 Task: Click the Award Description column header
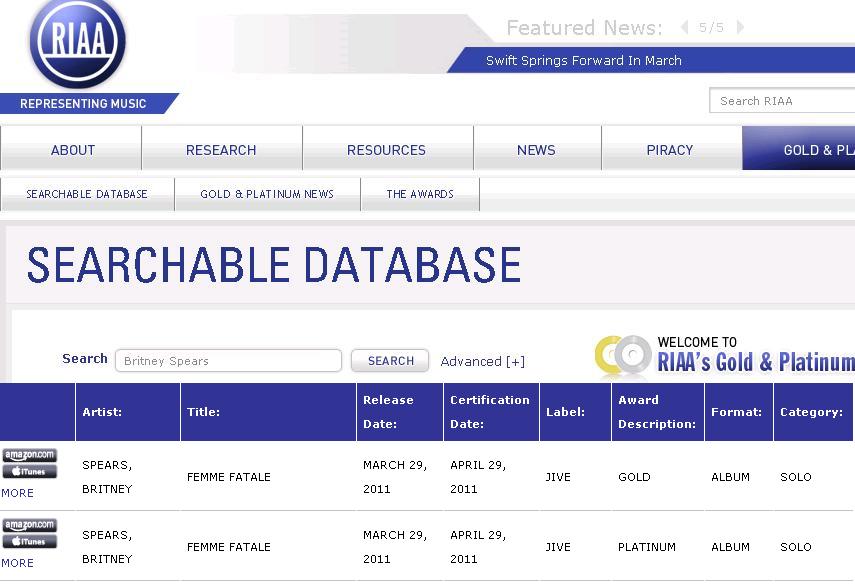(658, 412)
